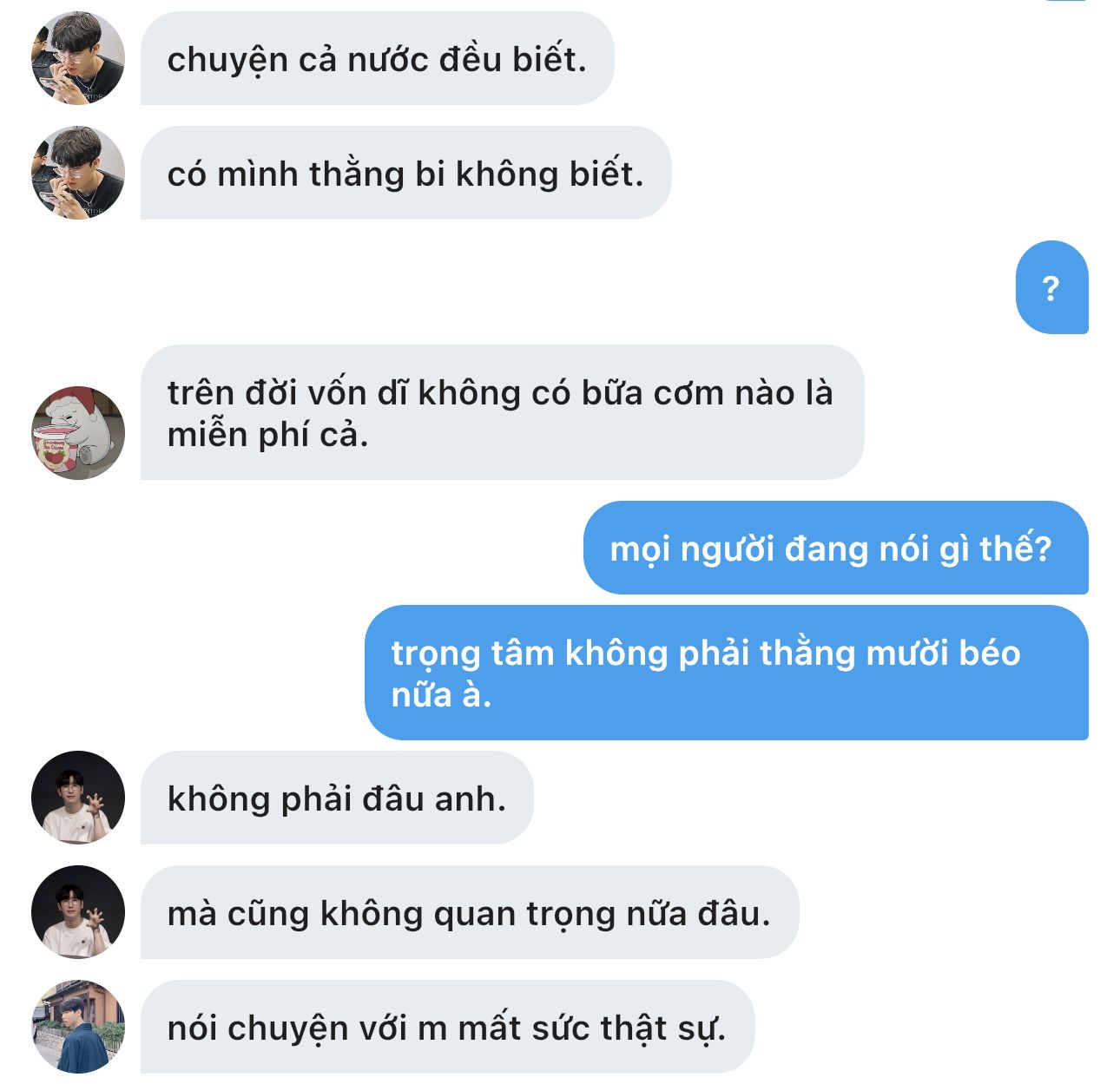Tap the "mọi người đang nói gì thế?" bubble
This screenshot has height=1084, width=1120.
coord(835,548)
